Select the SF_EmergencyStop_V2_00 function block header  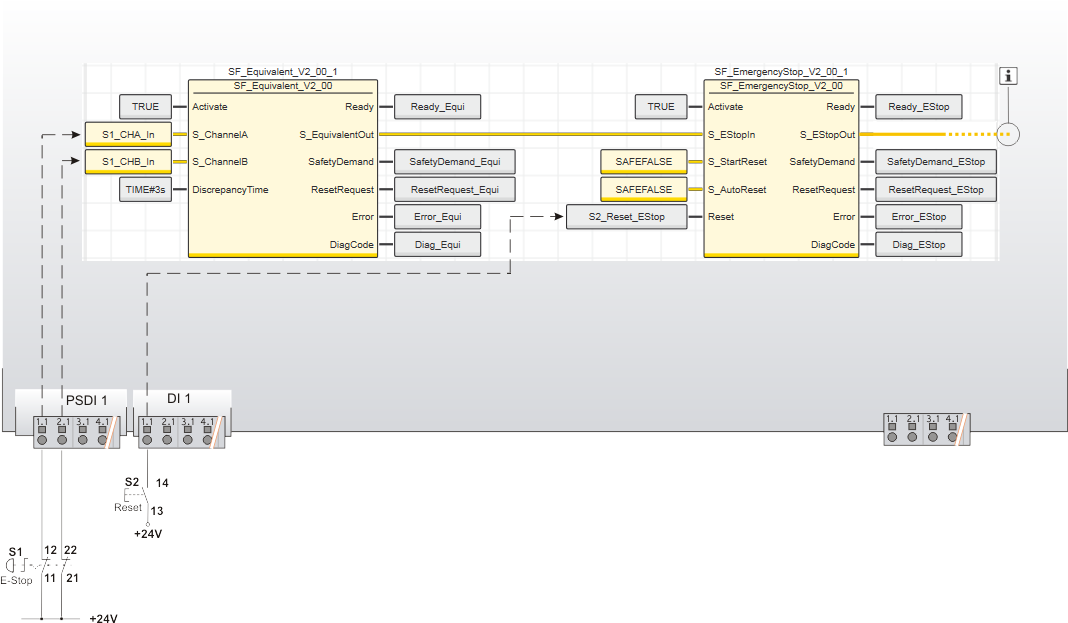point(781,87)
